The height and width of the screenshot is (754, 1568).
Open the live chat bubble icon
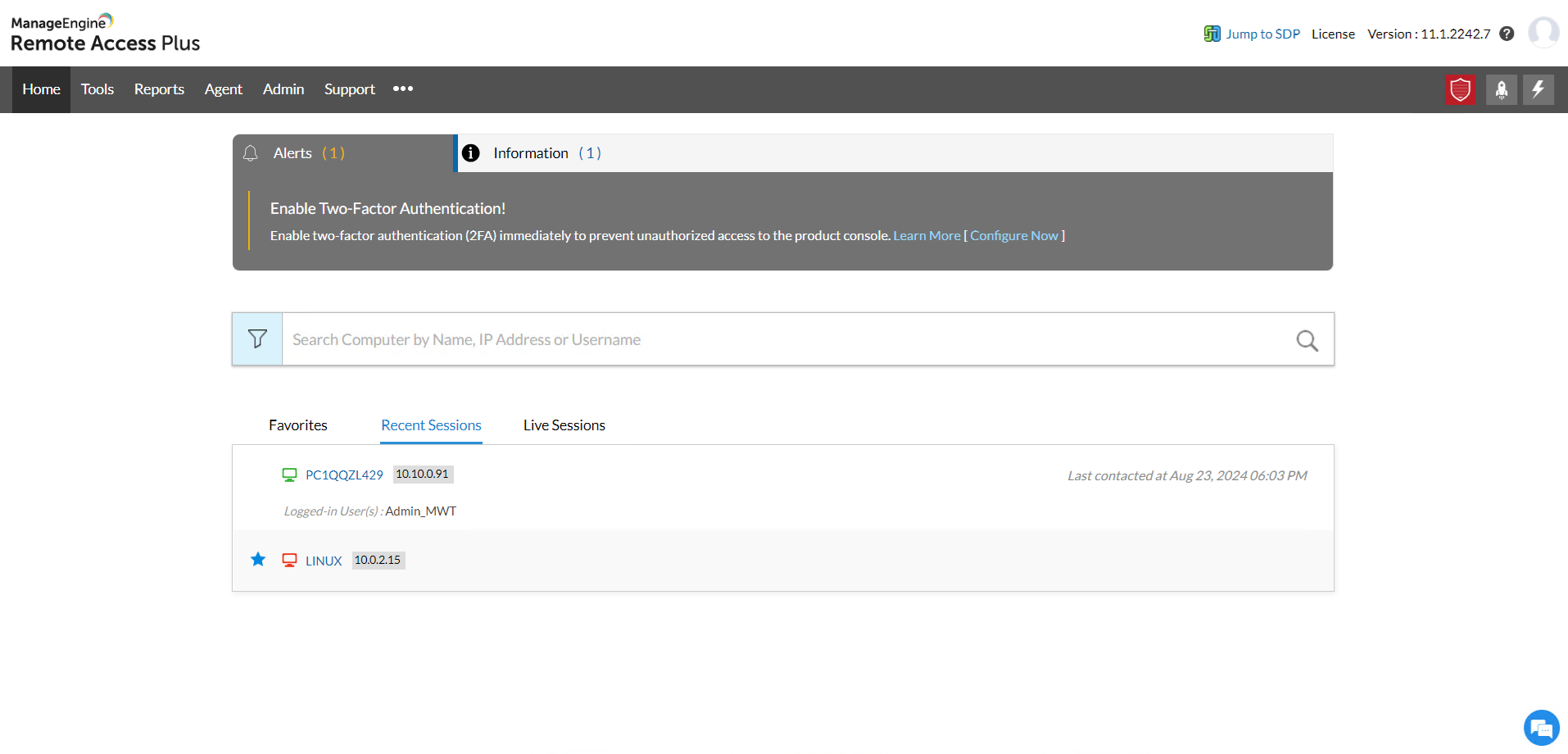(1541, 728)
